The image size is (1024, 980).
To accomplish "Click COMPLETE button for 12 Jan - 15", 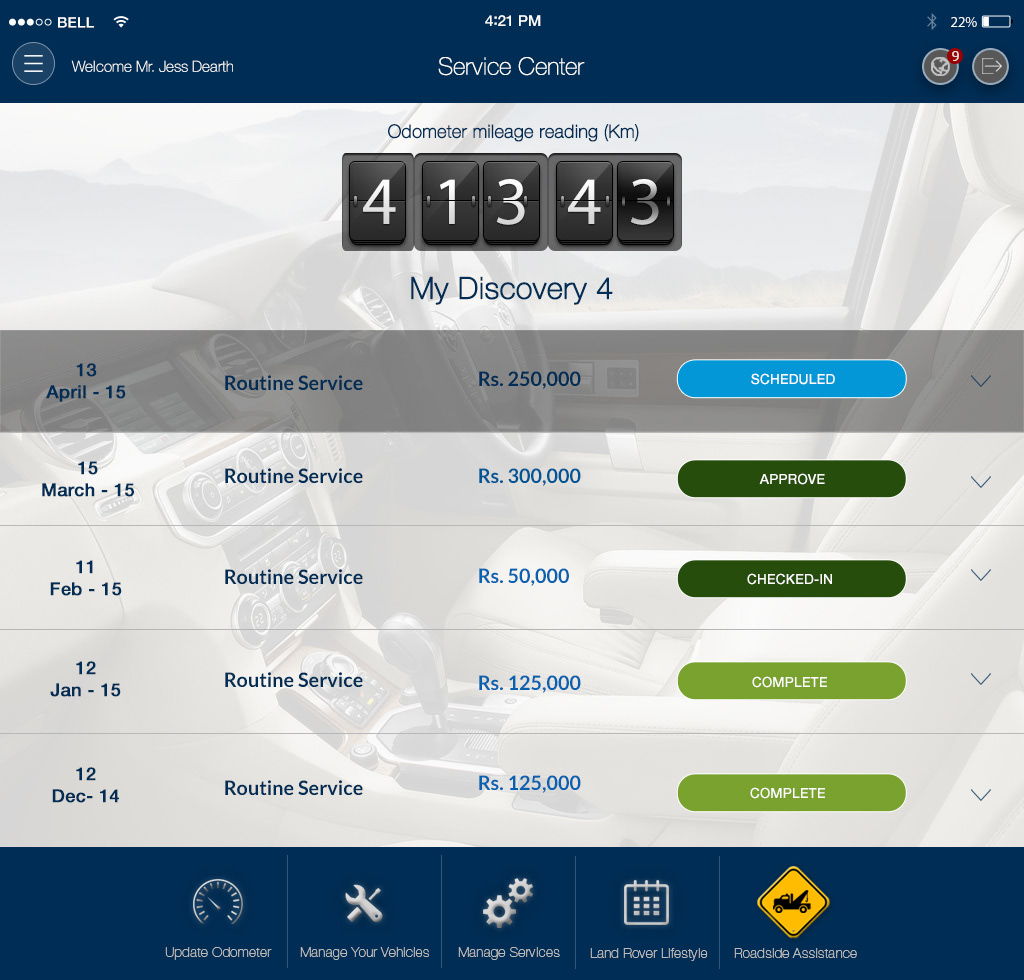I will pos(792,681).
